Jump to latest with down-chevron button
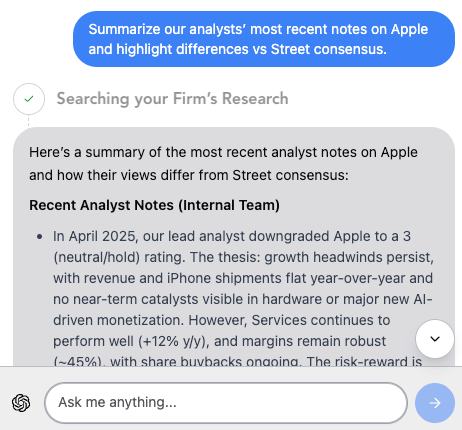The image size is (462, 430). pyautogui.click(x=435, y=339)
